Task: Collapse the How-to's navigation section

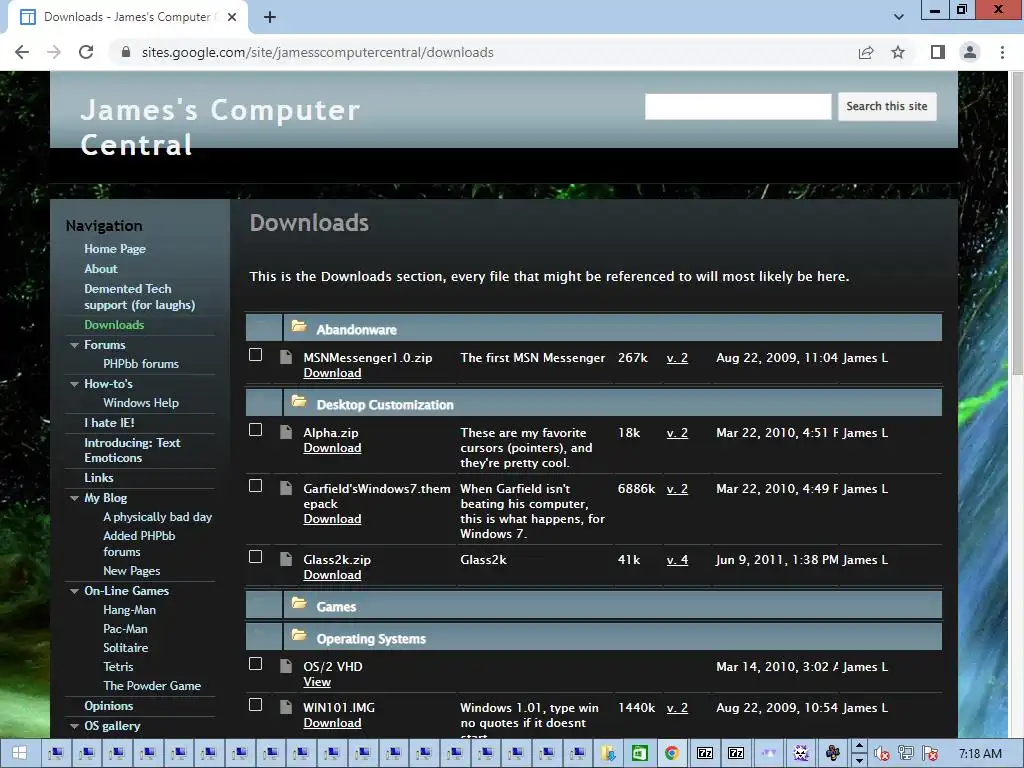Action: (74, 385)
